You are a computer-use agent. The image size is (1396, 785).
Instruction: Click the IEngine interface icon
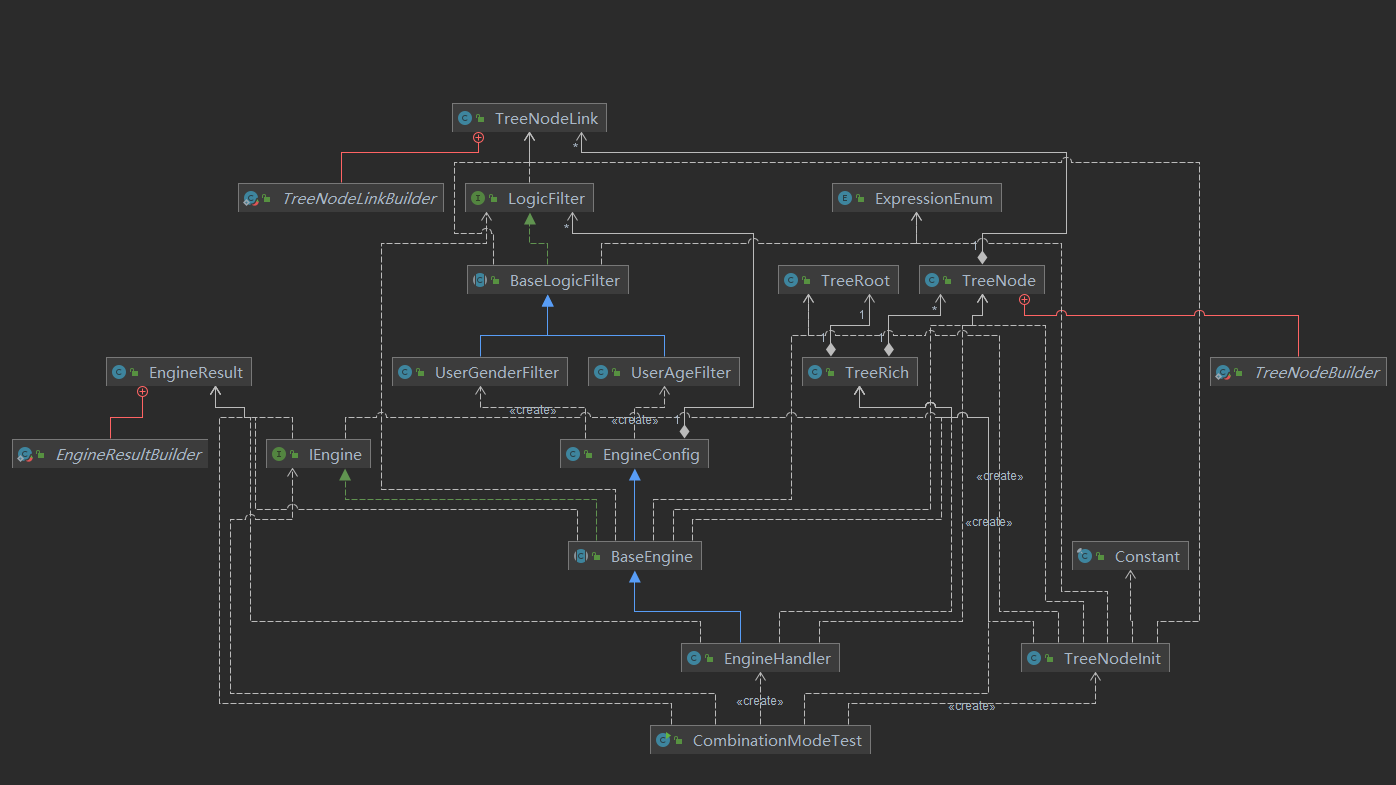point(278,454)
